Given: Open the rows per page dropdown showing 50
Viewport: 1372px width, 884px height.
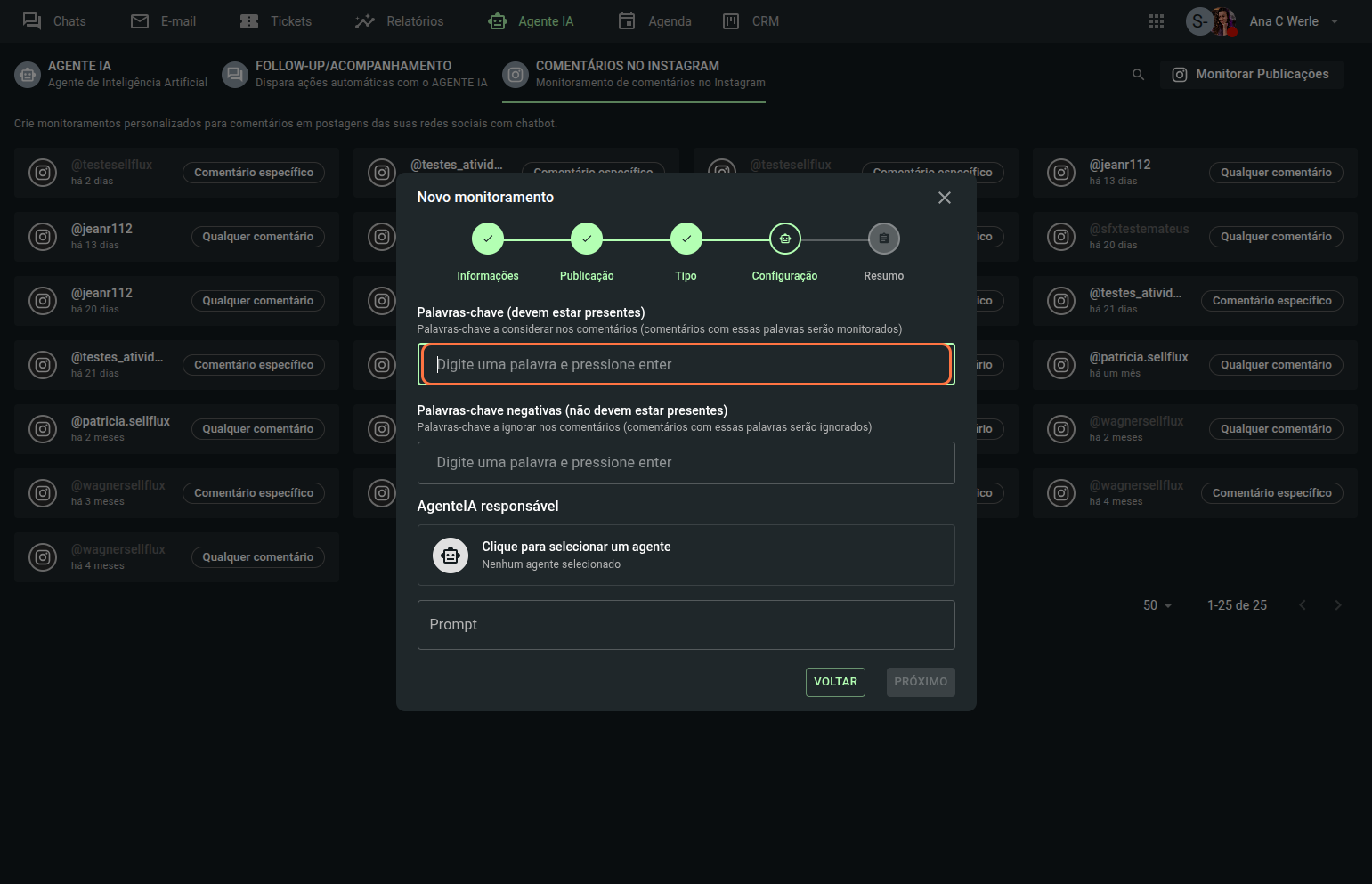Looking at the screenshot, I should coord(1157,605).
